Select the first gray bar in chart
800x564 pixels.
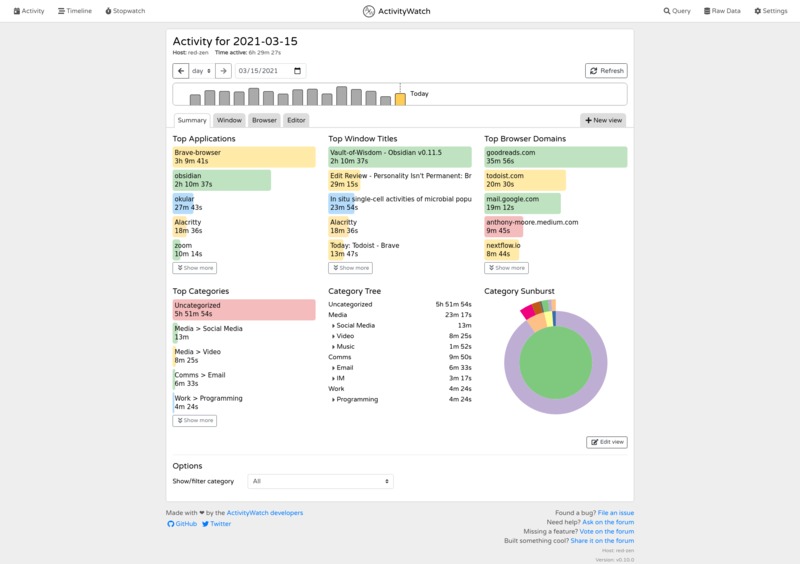point(195,100)
